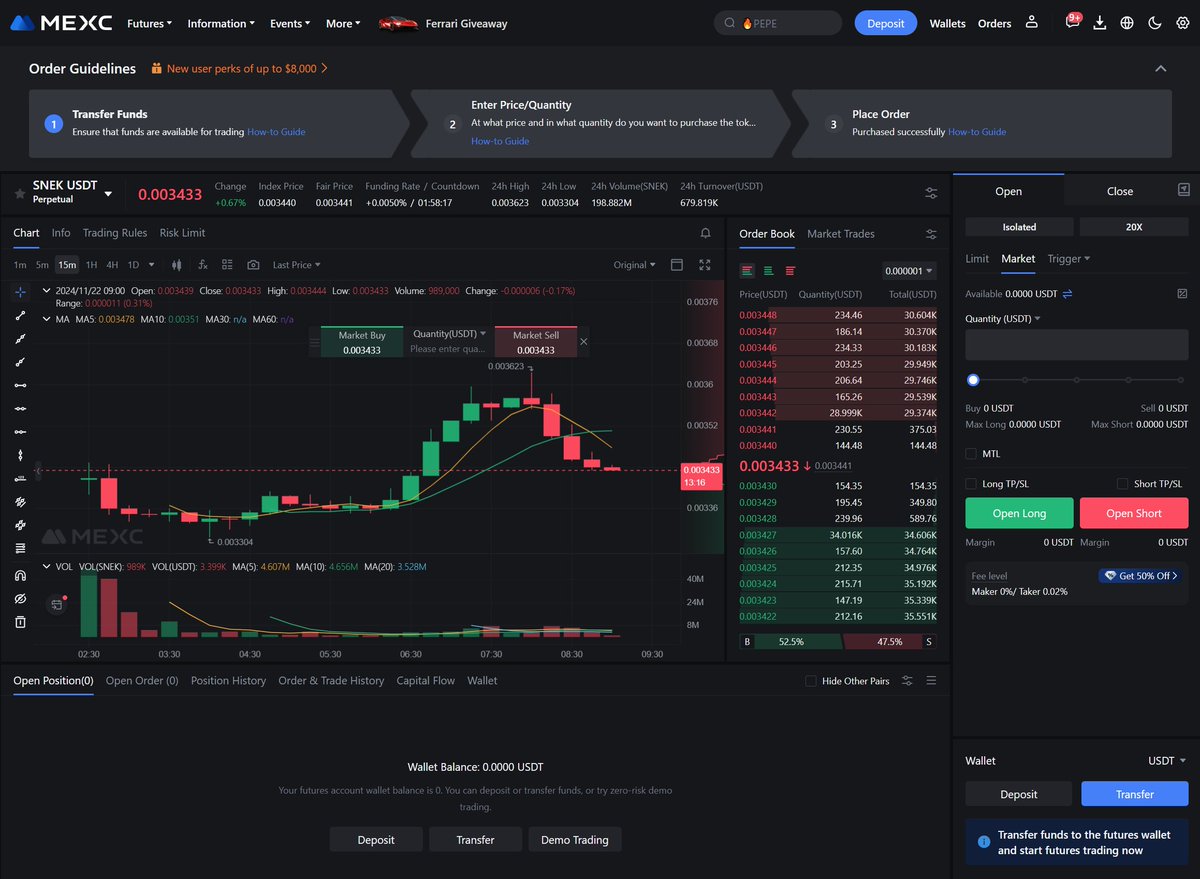Open ticker bar preferences sliders icon
This screenshot has width=1200, height=879.
click(931, 193)
